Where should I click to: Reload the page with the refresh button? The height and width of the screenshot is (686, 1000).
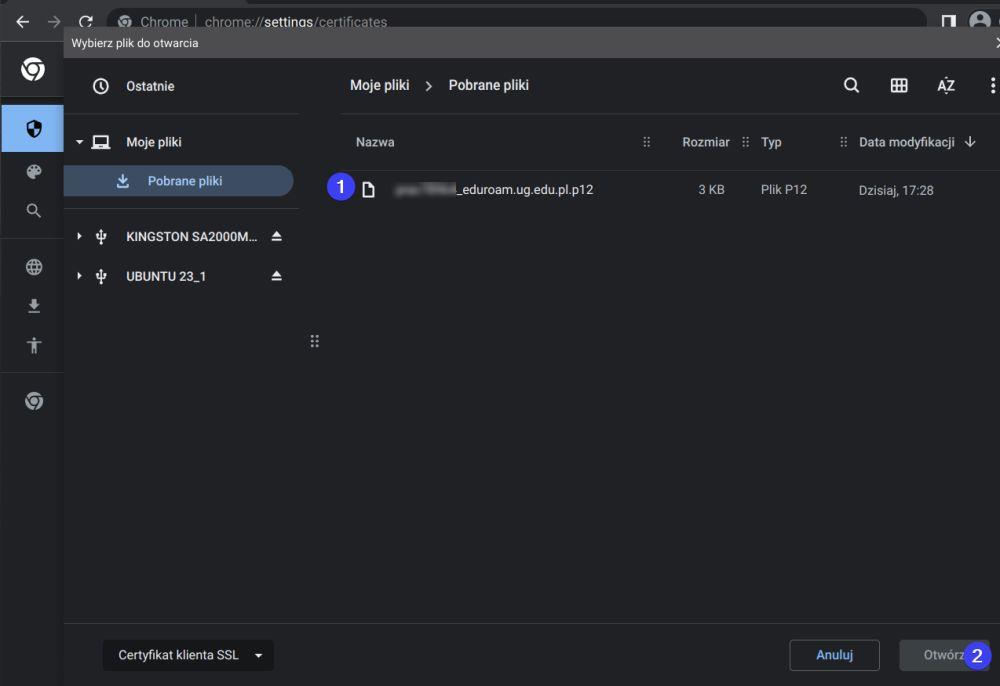85,21
